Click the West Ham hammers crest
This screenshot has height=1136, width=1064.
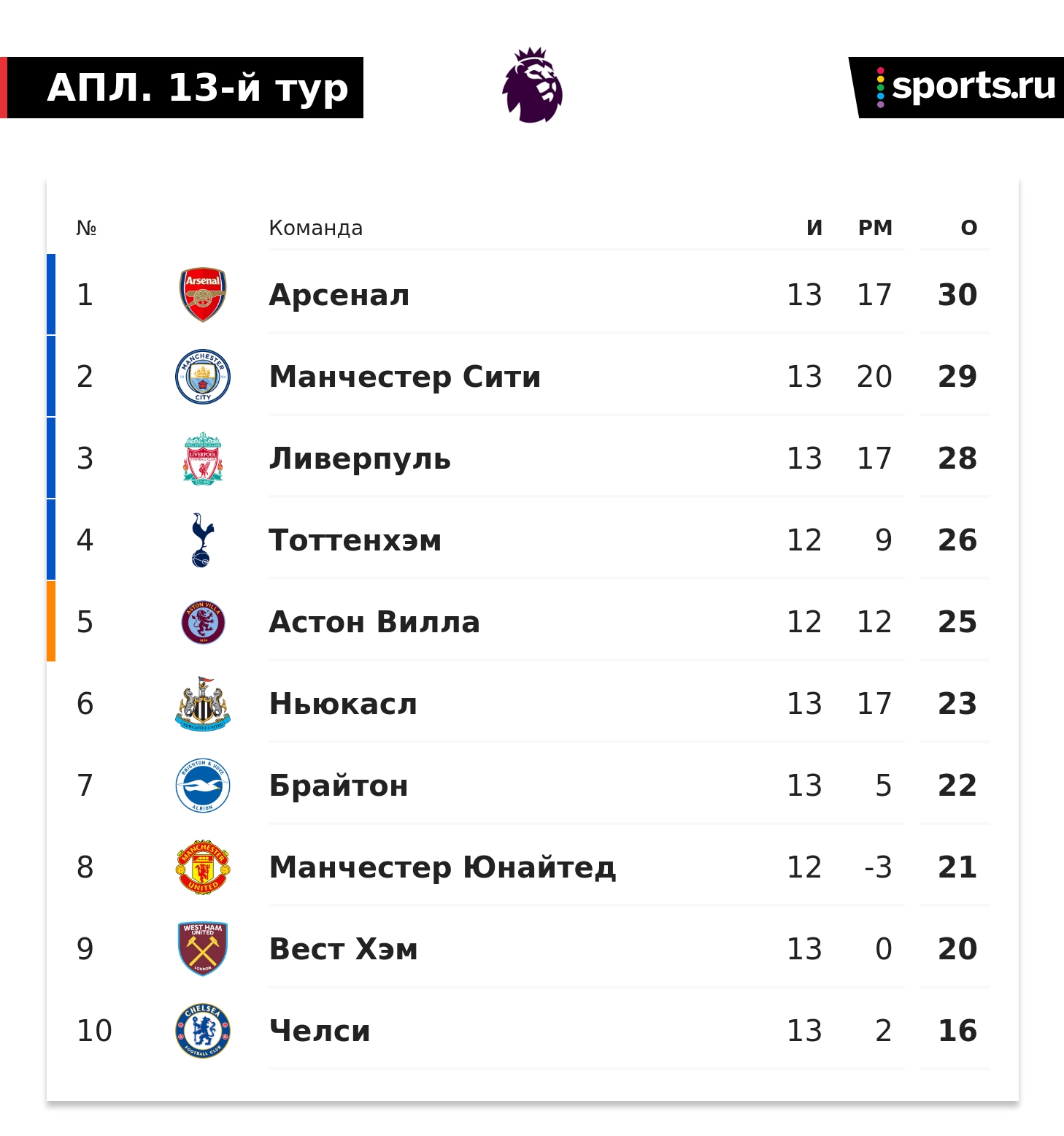(x=203, y=949)
